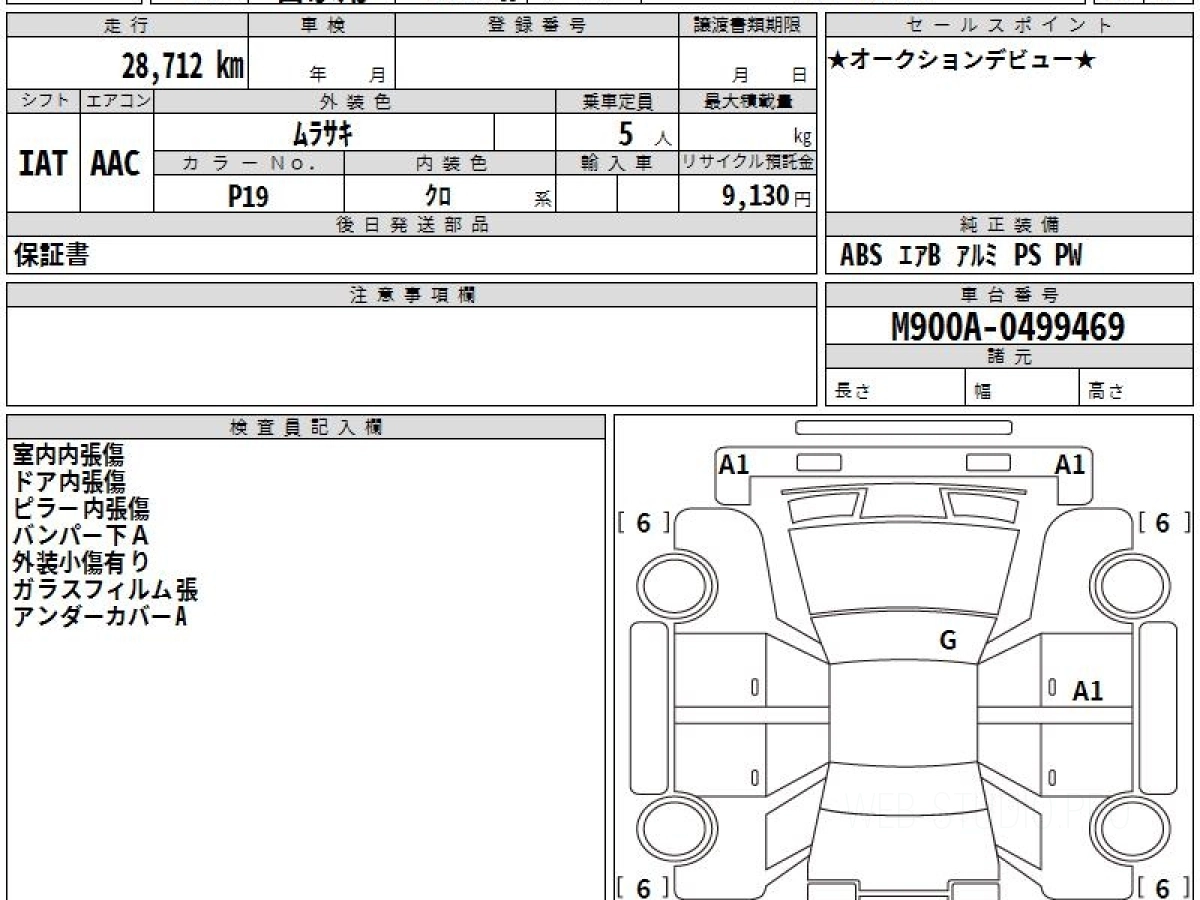Screen dimensions: 1200x900
Task: Select the PS equipment label
Action: [x=1027, y=256]
